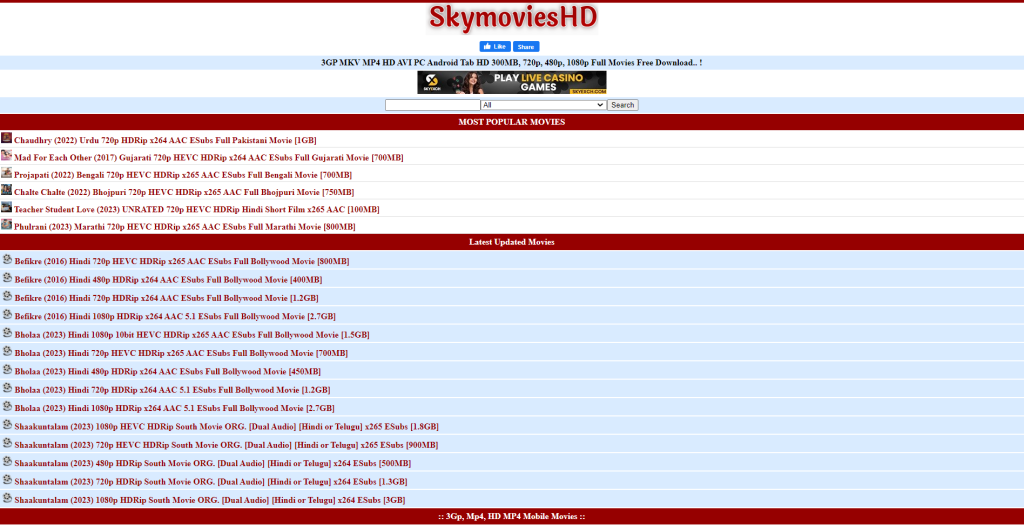Open the Play Live Casino Games banner

tap(512, 82)
